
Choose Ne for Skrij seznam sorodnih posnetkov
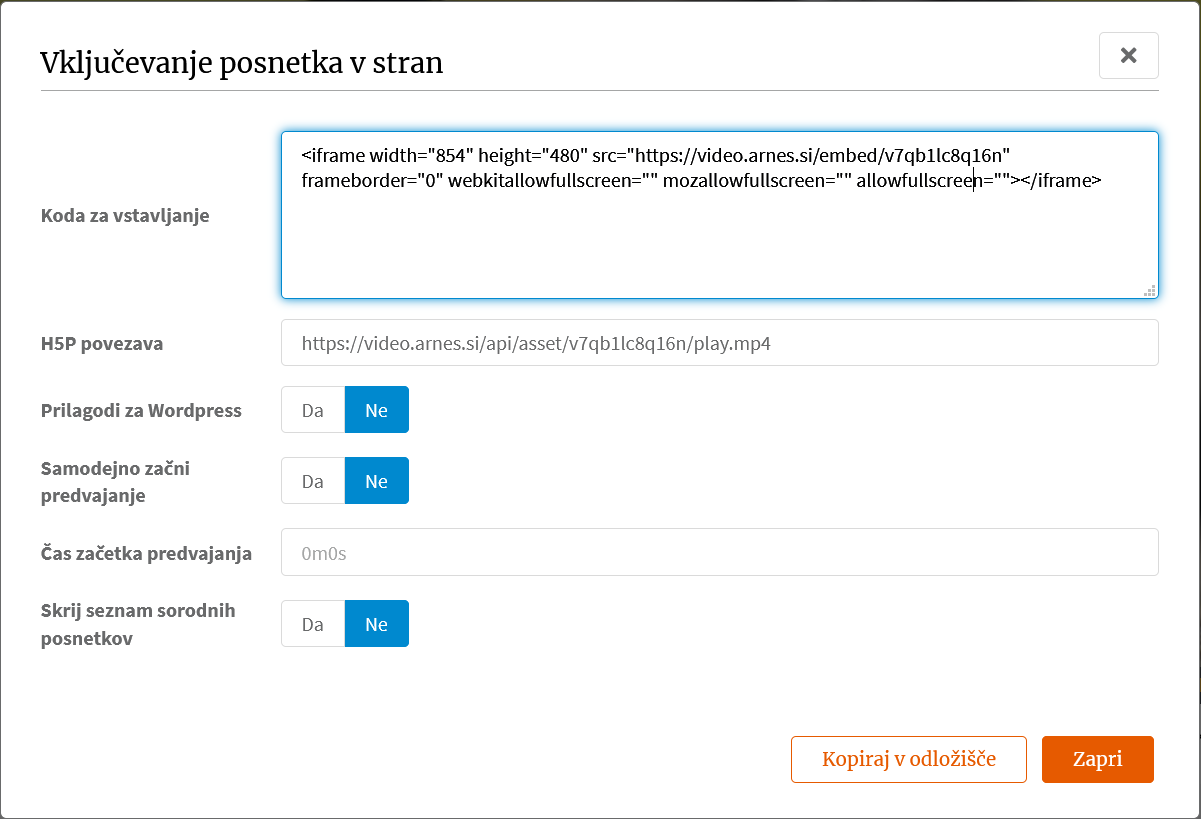coord(377,624)
